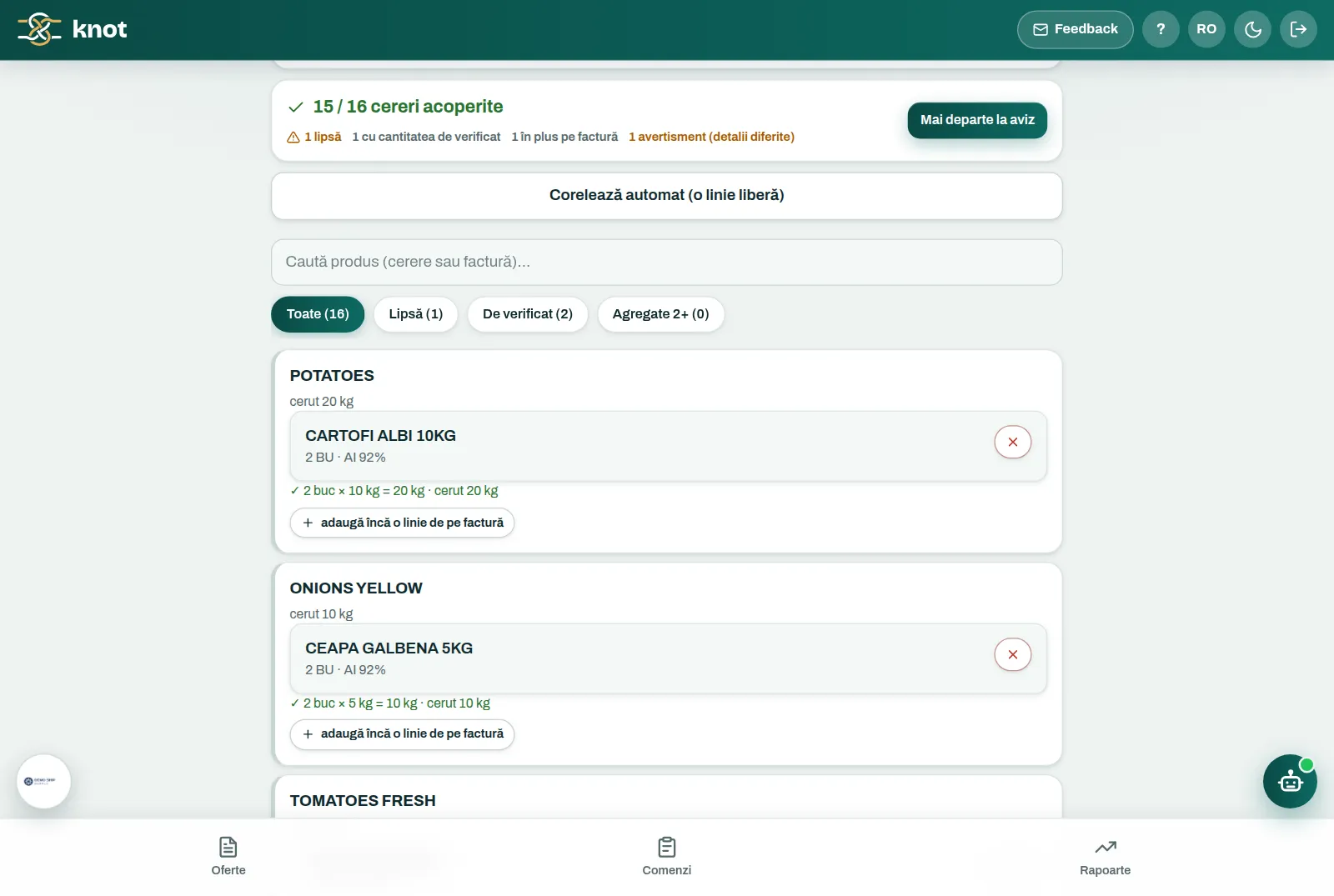
Task: Show the De verificat (2) items
Action: coord(528,314)
